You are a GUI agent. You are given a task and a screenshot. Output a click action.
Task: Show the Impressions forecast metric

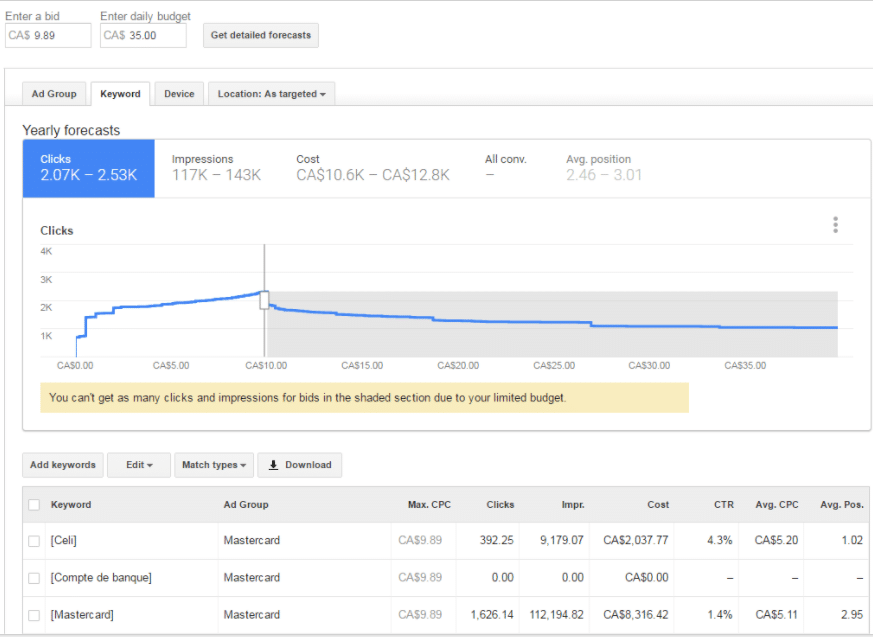coord(216,168)
